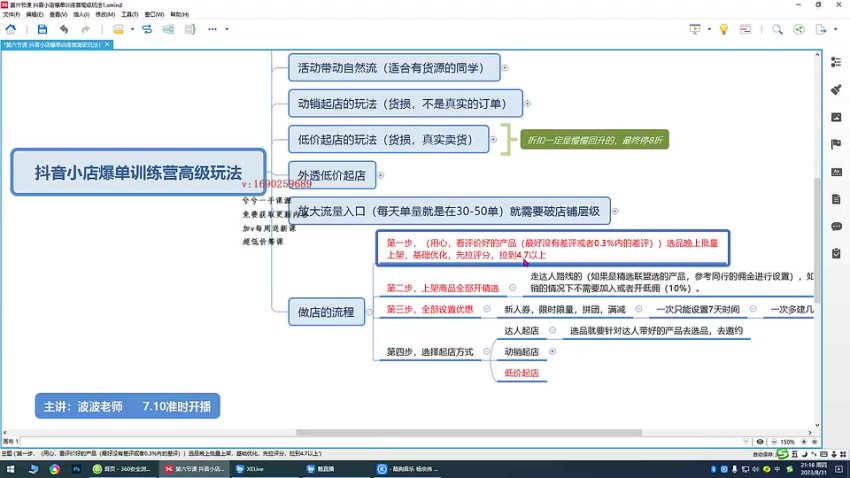Open the presentation mode dropdown arrow
Image resolution: width=850 pixels, height=478 pixels.
pos(709,30)
